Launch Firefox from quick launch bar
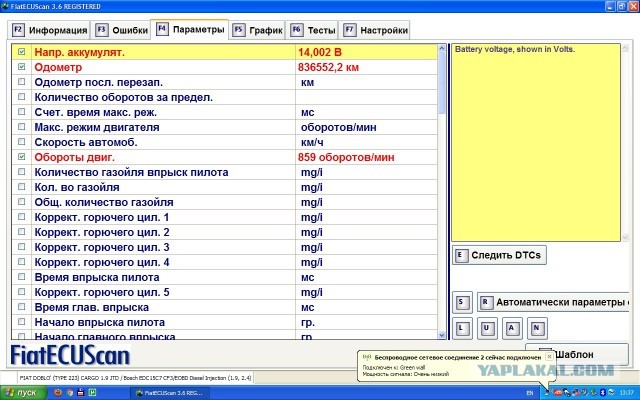 click(58, 393)
